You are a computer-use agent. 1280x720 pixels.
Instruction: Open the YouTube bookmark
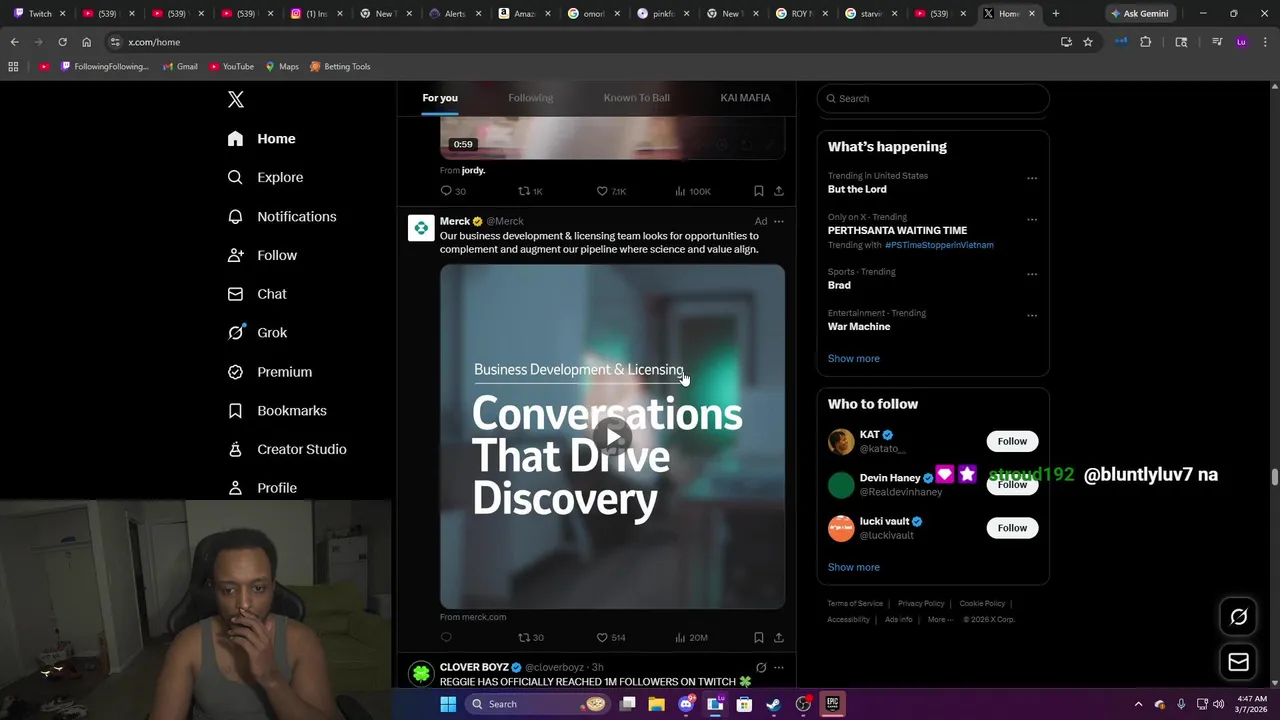coord(232,67)
